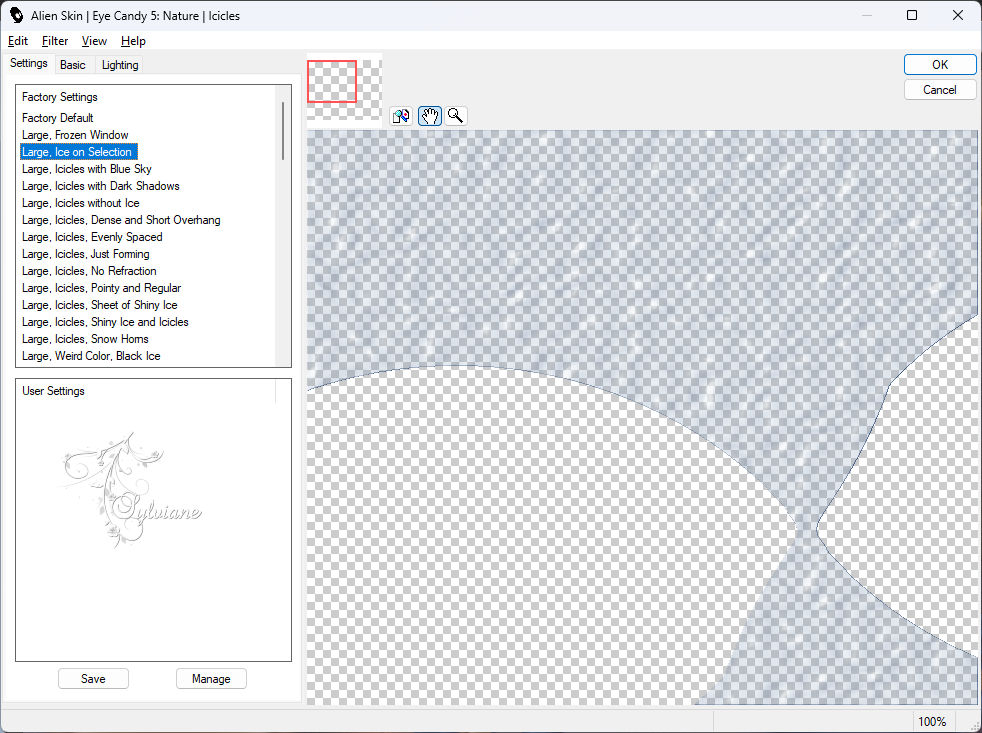Pick Large, Icicles, Shiny Ice and Icicles
The height and width of the screenshot is (733, 982).
pos(105,321)
